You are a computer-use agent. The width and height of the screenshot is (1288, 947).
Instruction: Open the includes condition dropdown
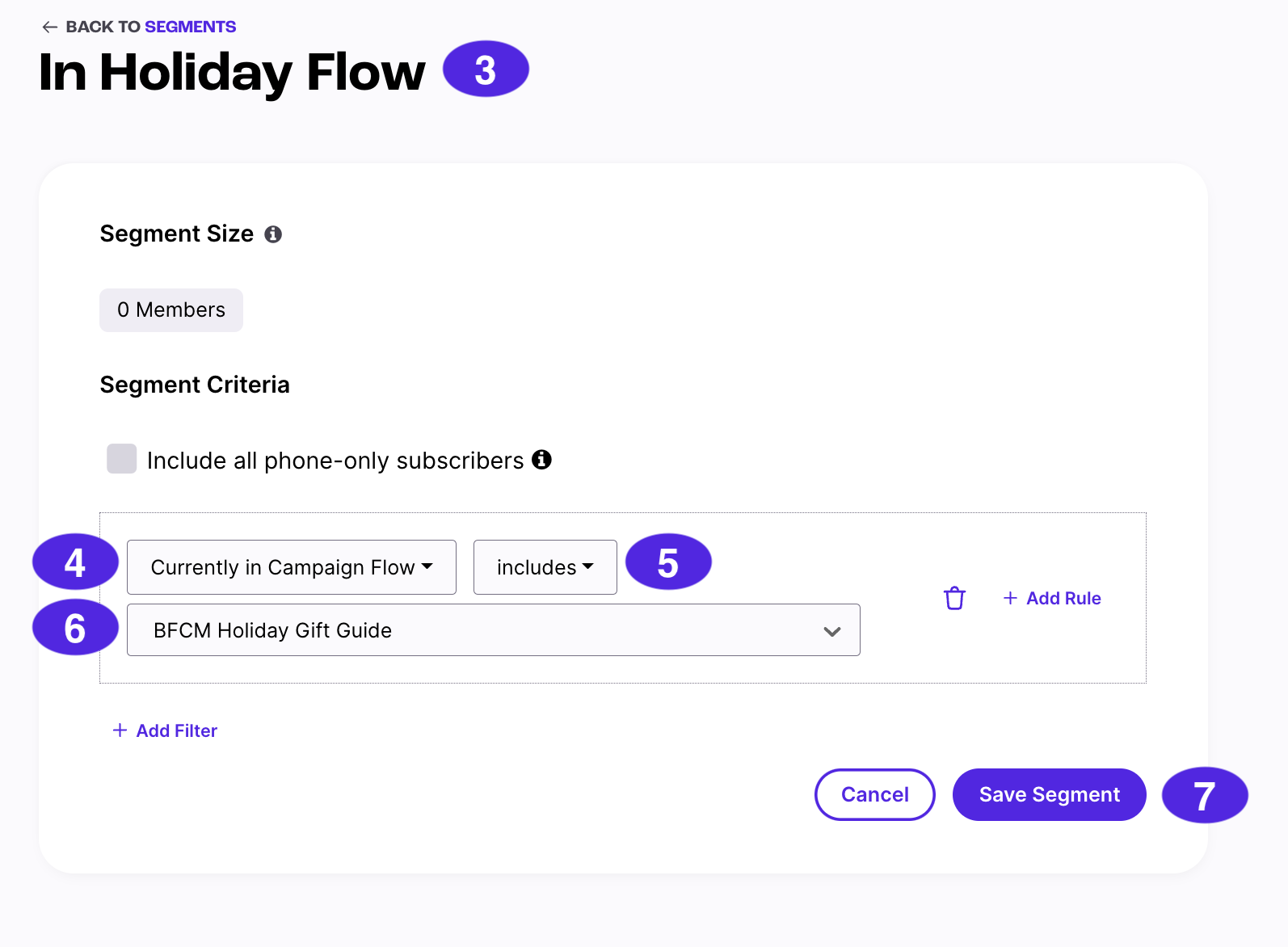pos(545,567)
